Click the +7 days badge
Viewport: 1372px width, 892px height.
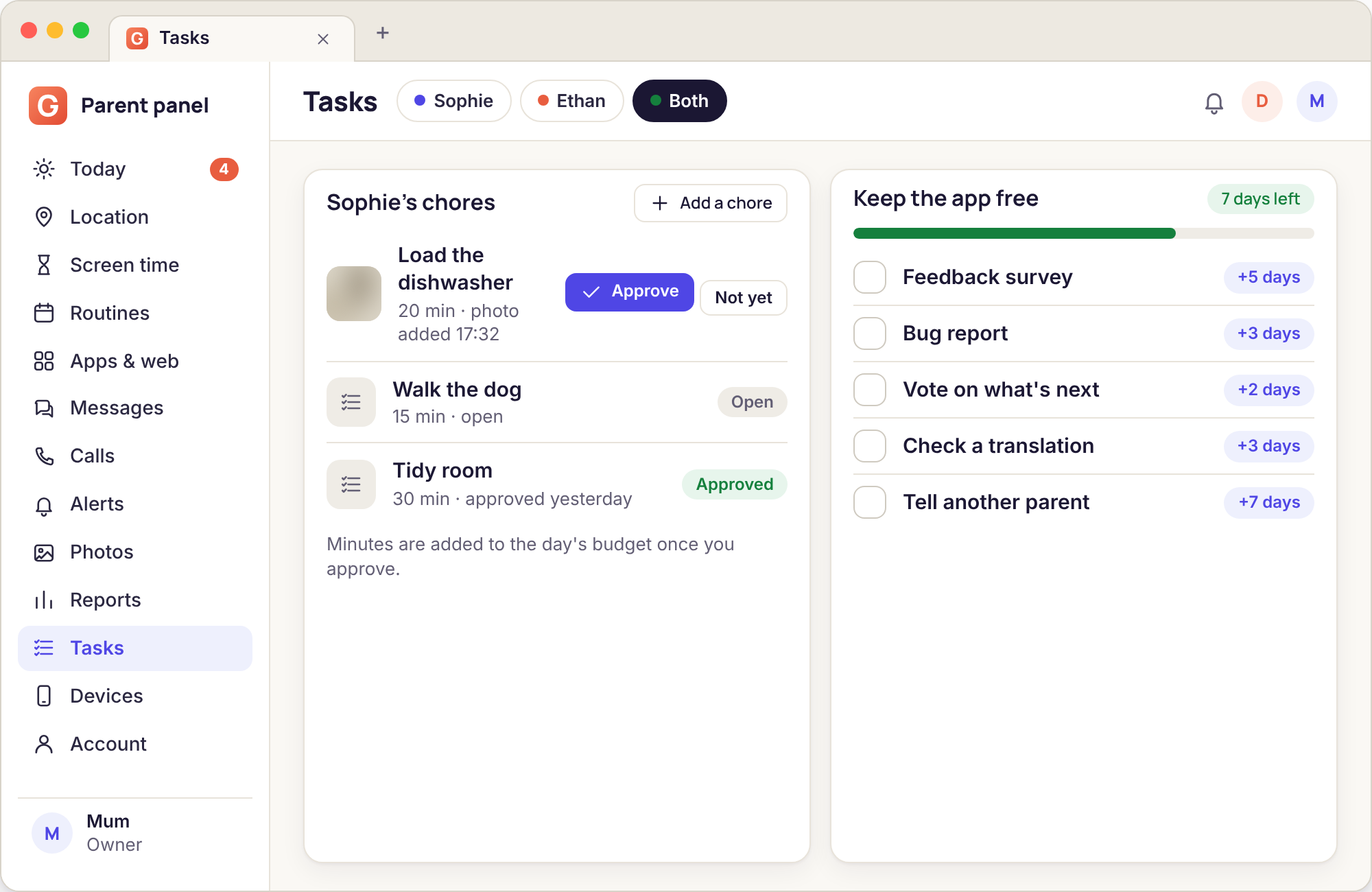point(1269,502)
